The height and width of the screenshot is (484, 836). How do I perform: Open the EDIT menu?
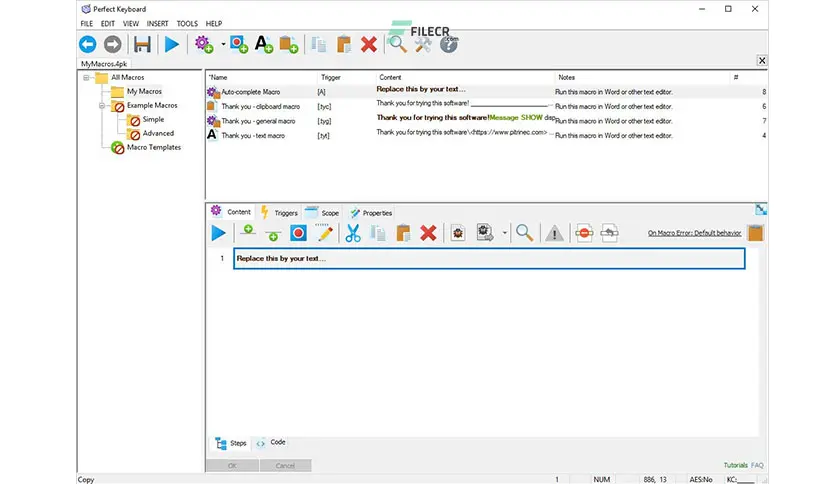pyautogui.click(x=108, y=23)
